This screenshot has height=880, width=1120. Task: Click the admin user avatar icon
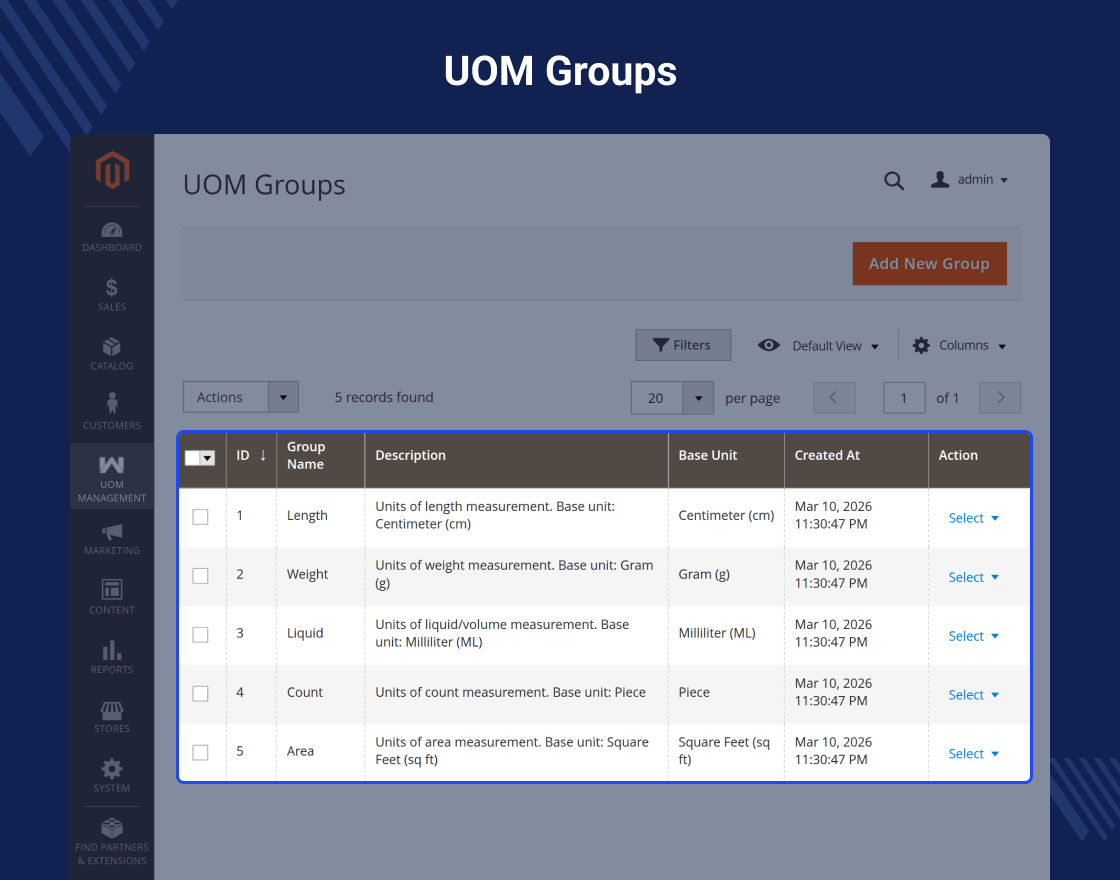[x=940, y=179]
